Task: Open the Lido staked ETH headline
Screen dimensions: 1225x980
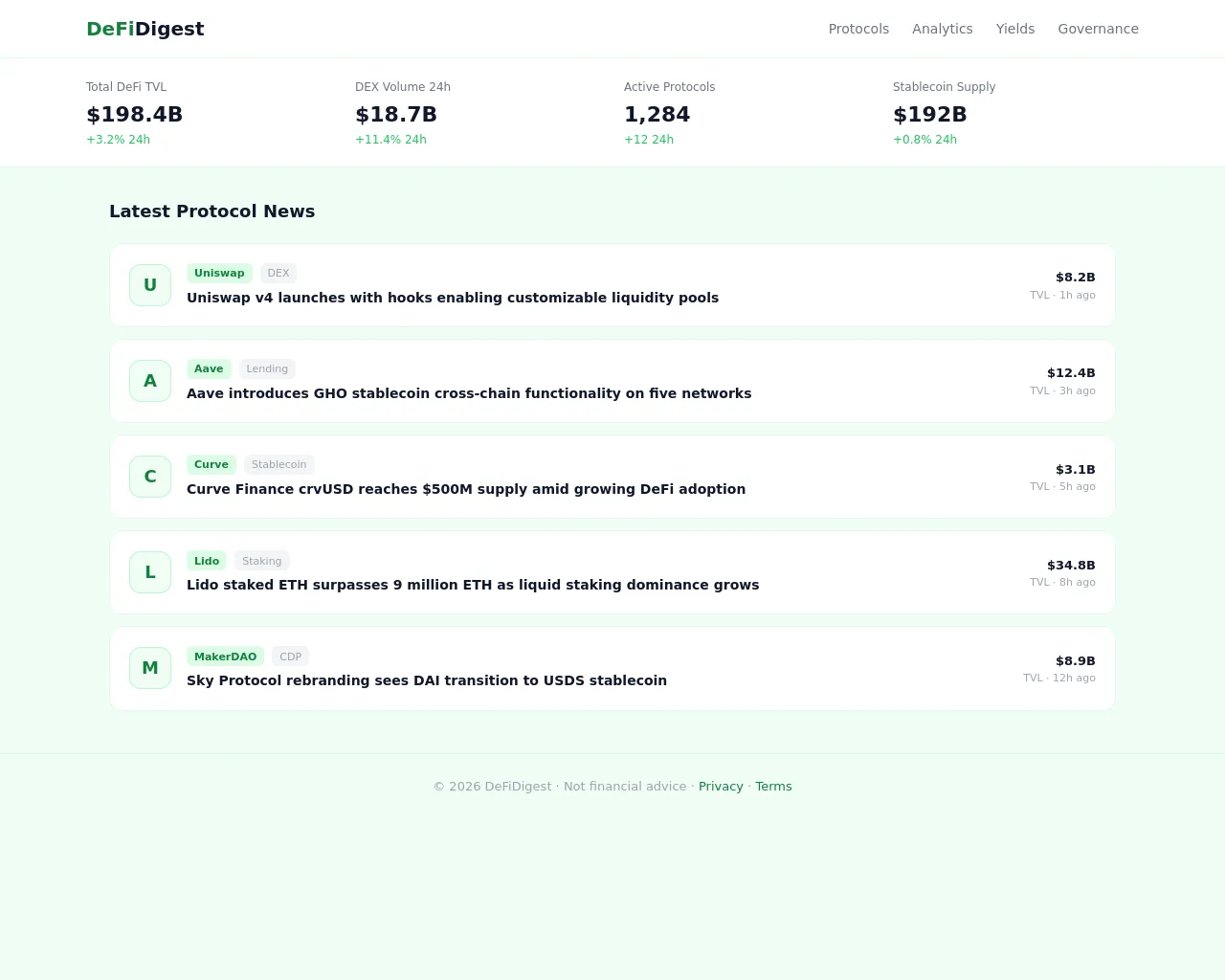Action: point(473,585)
